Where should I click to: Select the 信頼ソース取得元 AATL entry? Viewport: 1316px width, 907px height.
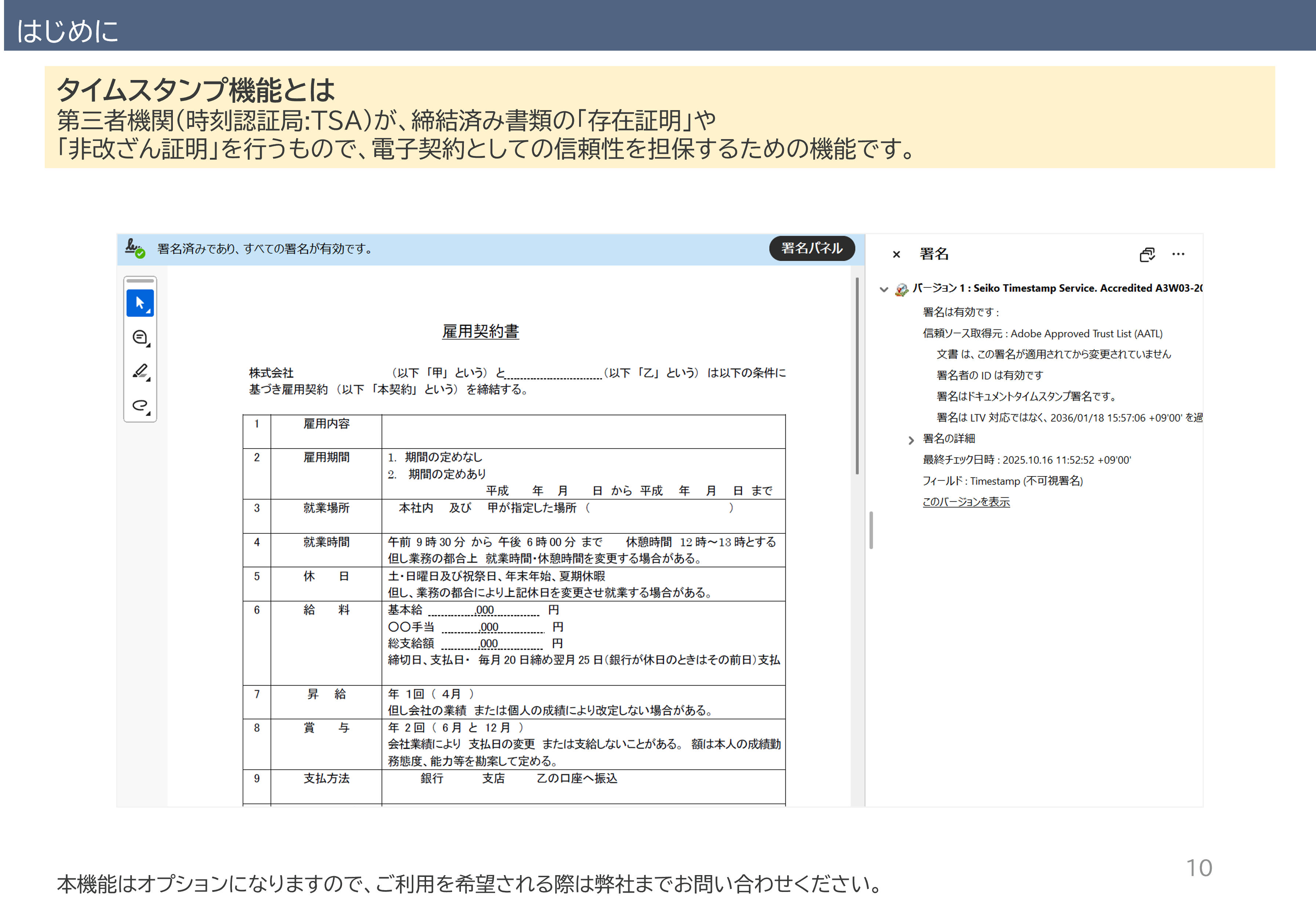coord(1042,334)
